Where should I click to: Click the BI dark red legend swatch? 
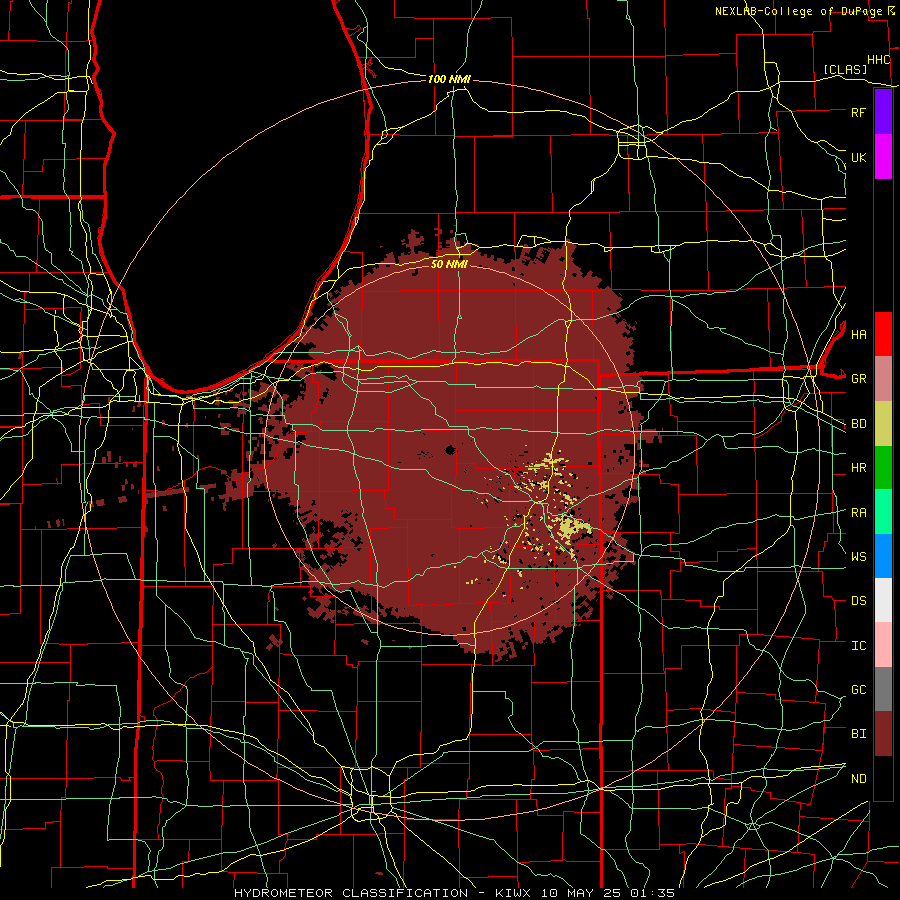883,734
